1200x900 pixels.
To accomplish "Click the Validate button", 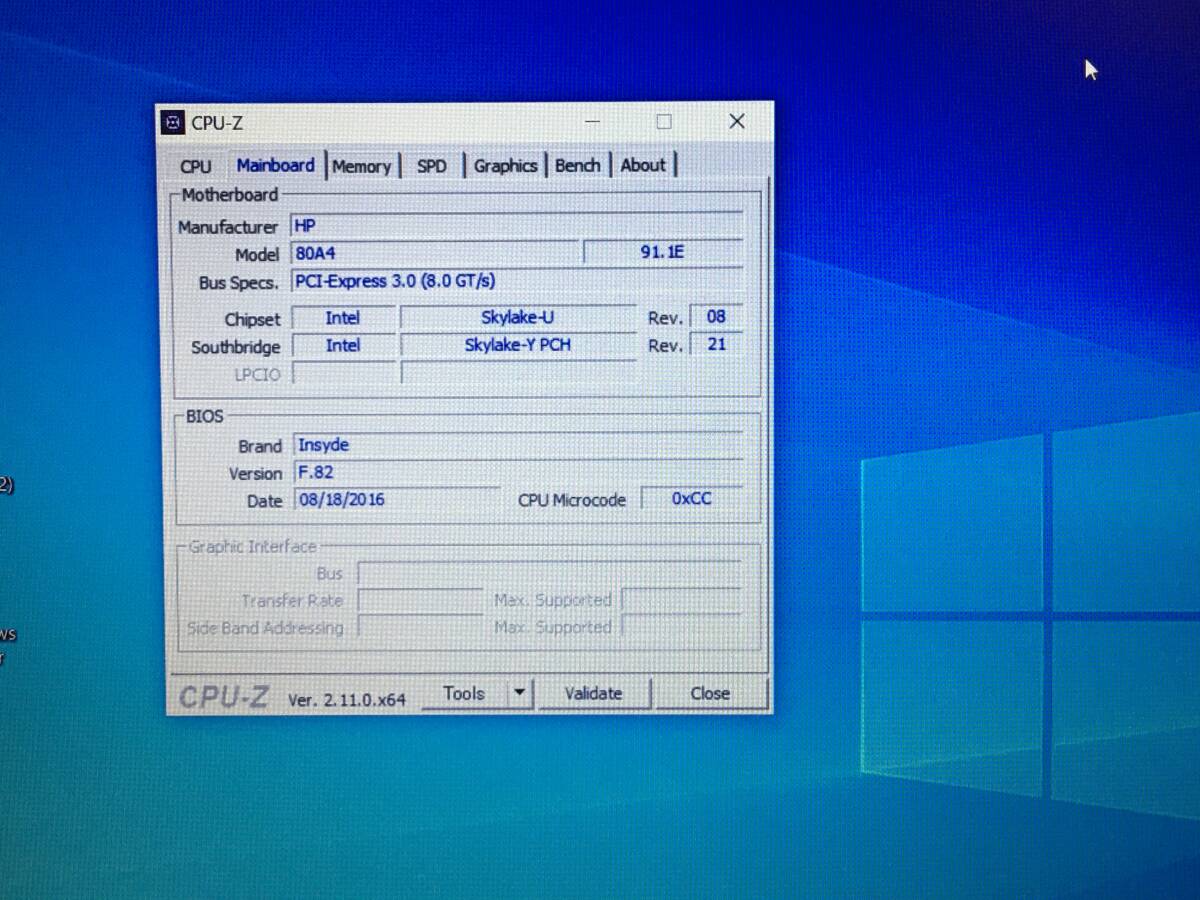I will [593, 693].
